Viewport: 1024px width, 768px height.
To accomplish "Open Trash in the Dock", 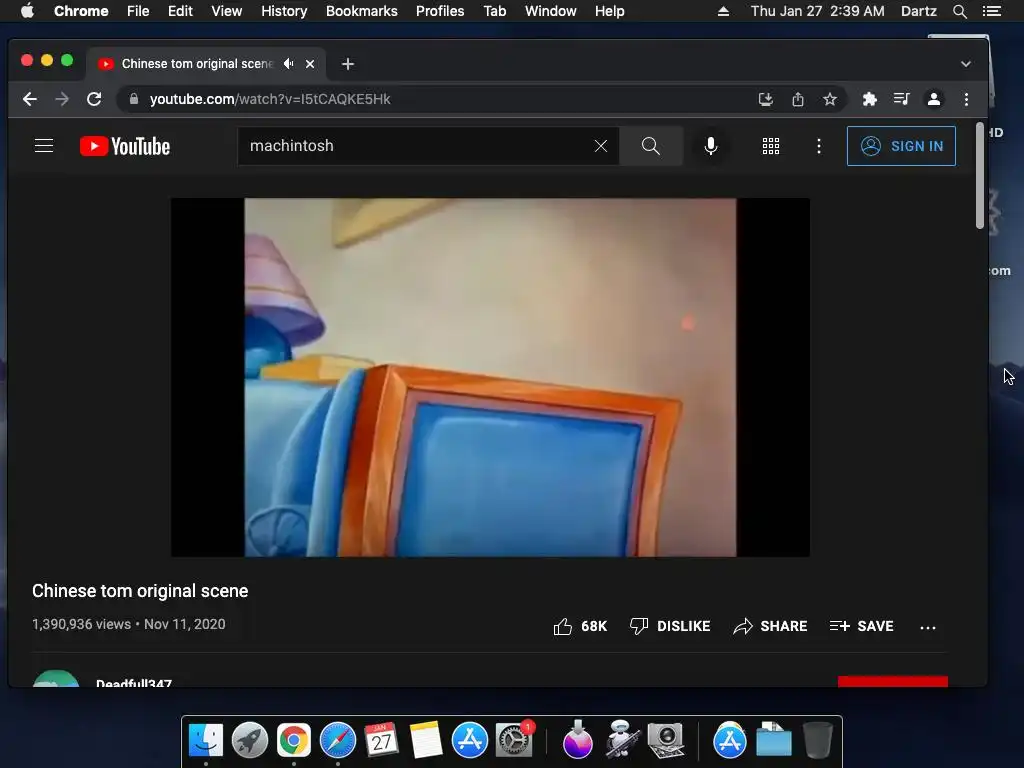I will (x=817, y=741).
